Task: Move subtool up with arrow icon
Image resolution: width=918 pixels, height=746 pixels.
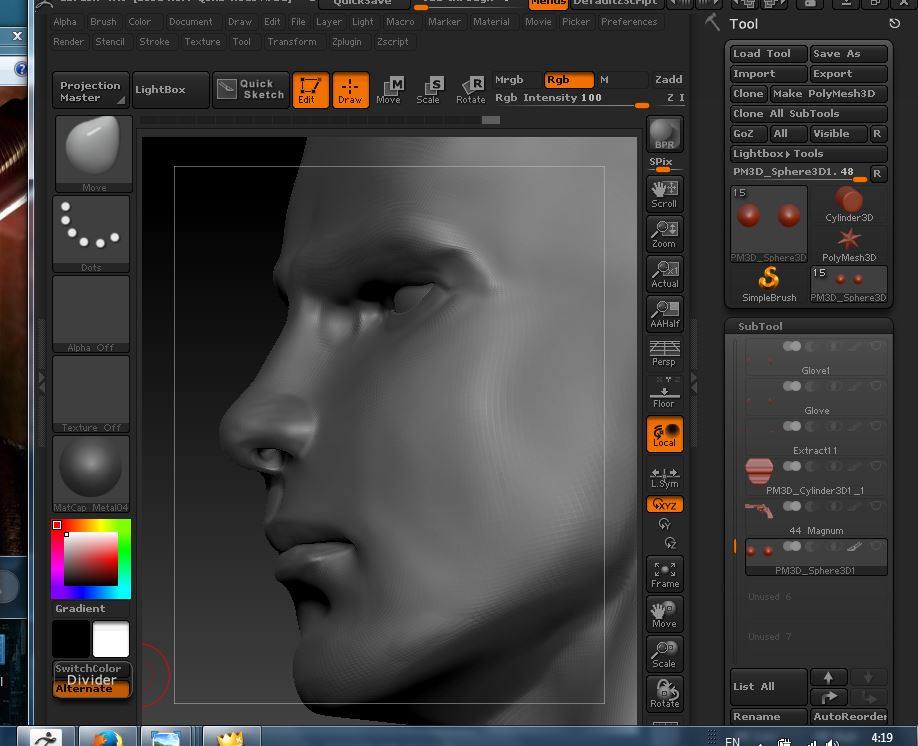Action: [x=828, y=677]
